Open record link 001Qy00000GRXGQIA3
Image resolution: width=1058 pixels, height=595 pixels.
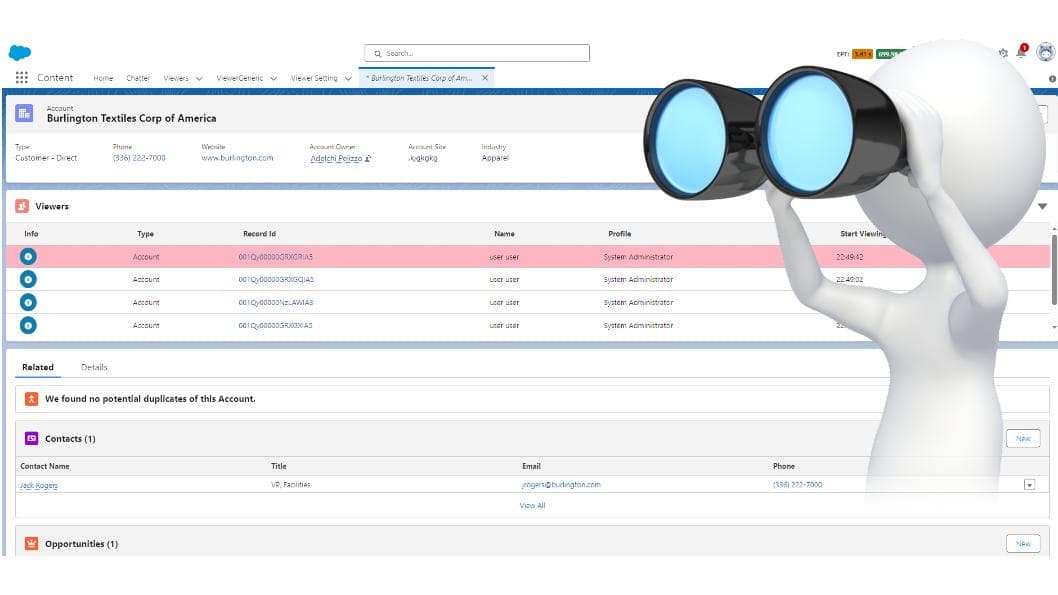(x=276, y=279)
